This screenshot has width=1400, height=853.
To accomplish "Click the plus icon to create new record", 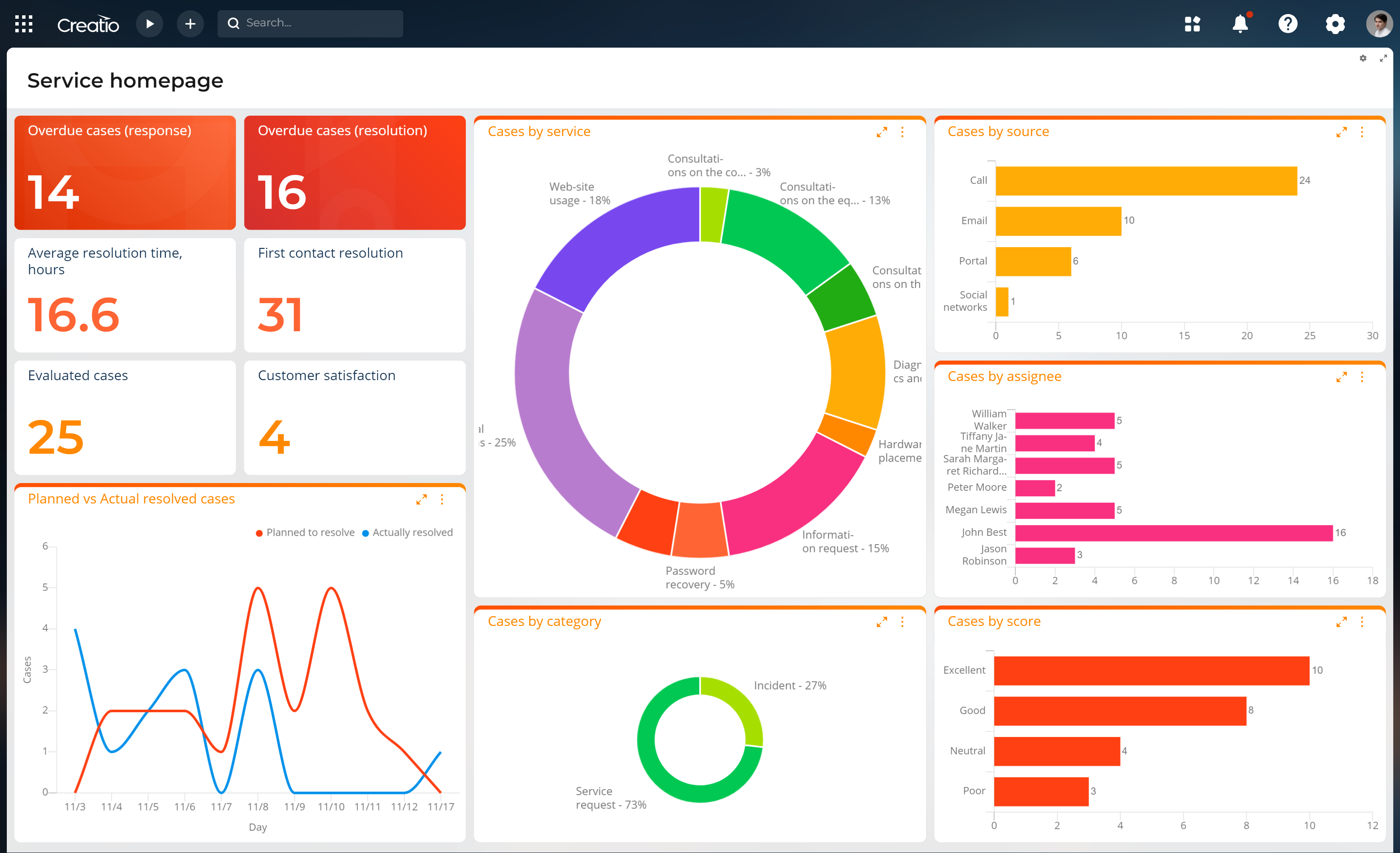I will (x=190, y=23).
